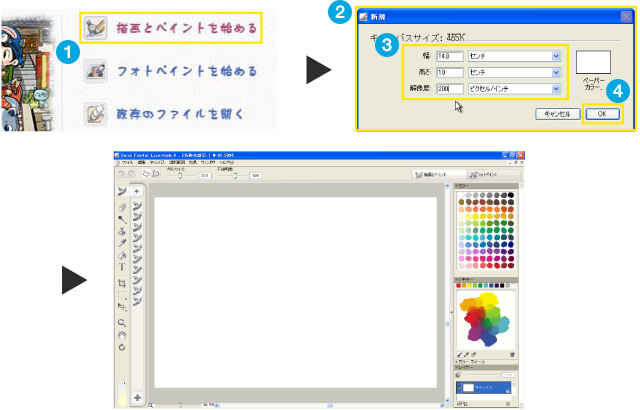Open the 編集 menu in Painter

point(142,162)
